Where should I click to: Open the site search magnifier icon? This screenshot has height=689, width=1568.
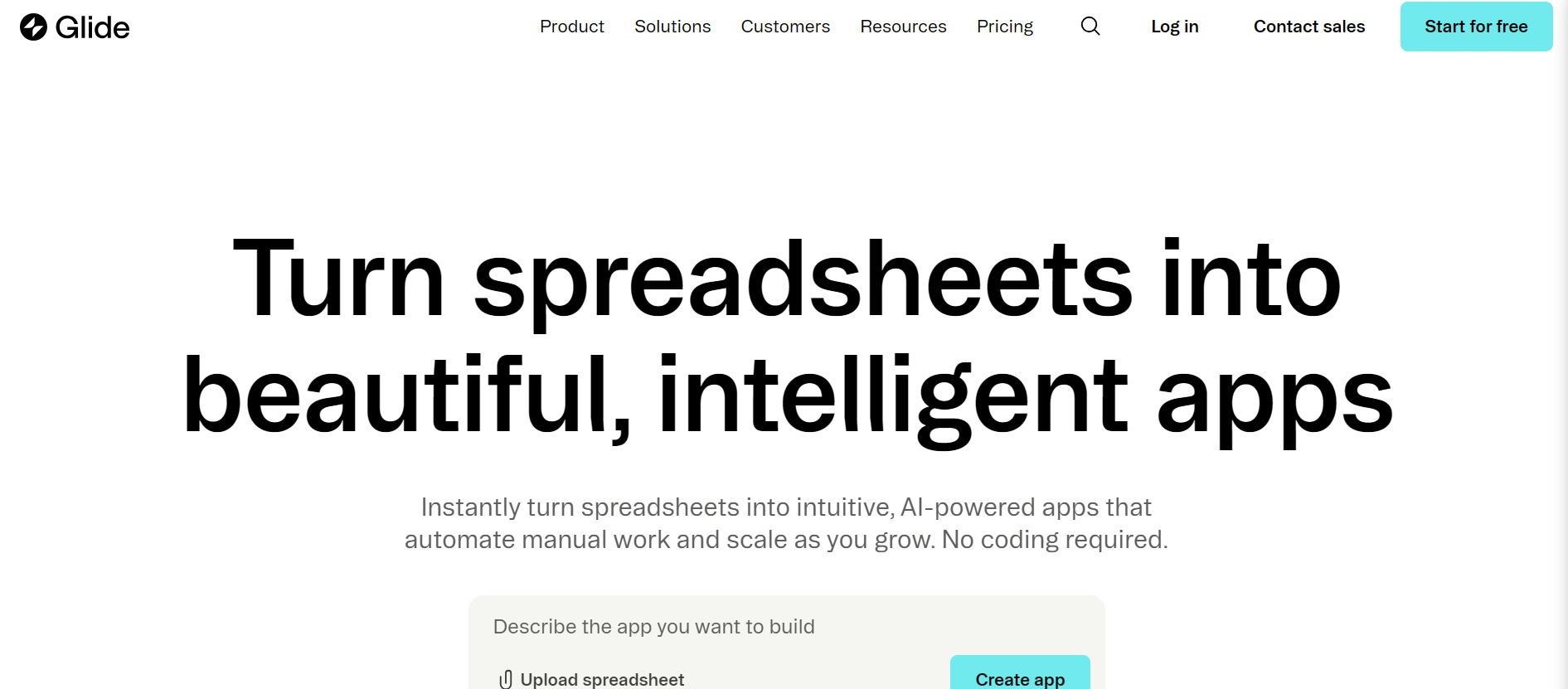point(1090,27)
